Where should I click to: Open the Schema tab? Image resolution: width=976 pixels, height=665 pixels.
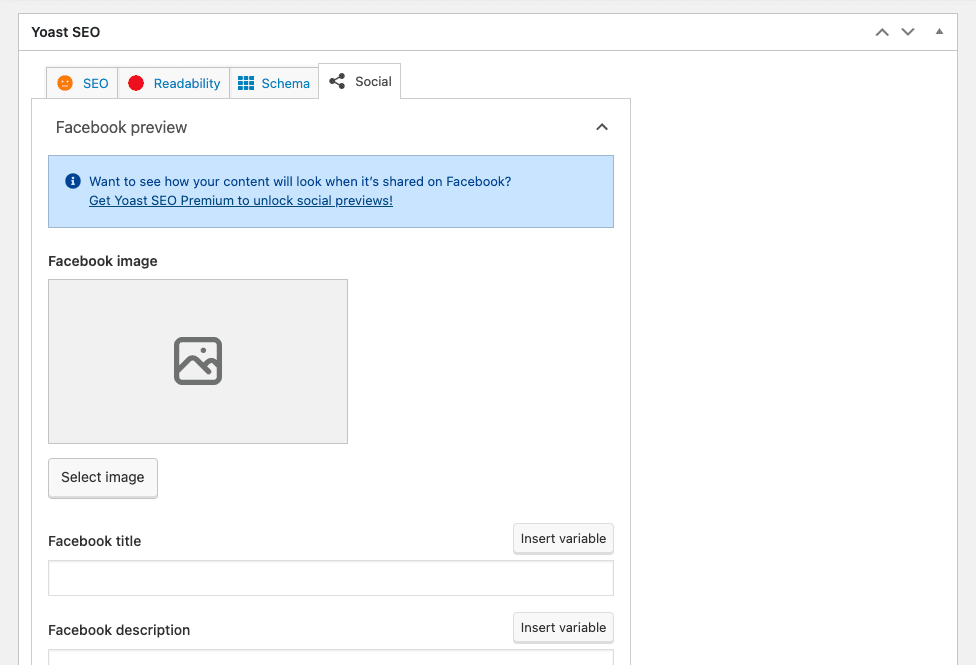[x=274, y=83]
